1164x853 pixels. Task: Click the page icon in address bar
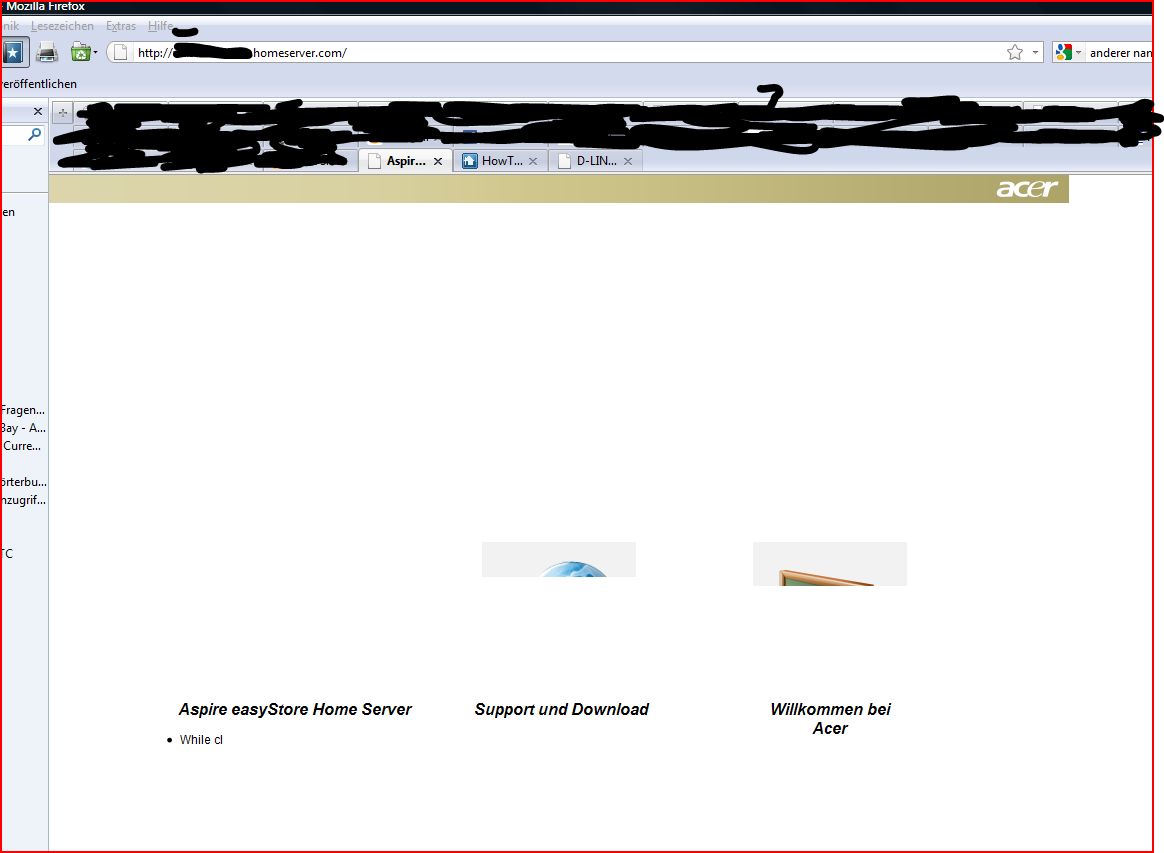[120, 53]
